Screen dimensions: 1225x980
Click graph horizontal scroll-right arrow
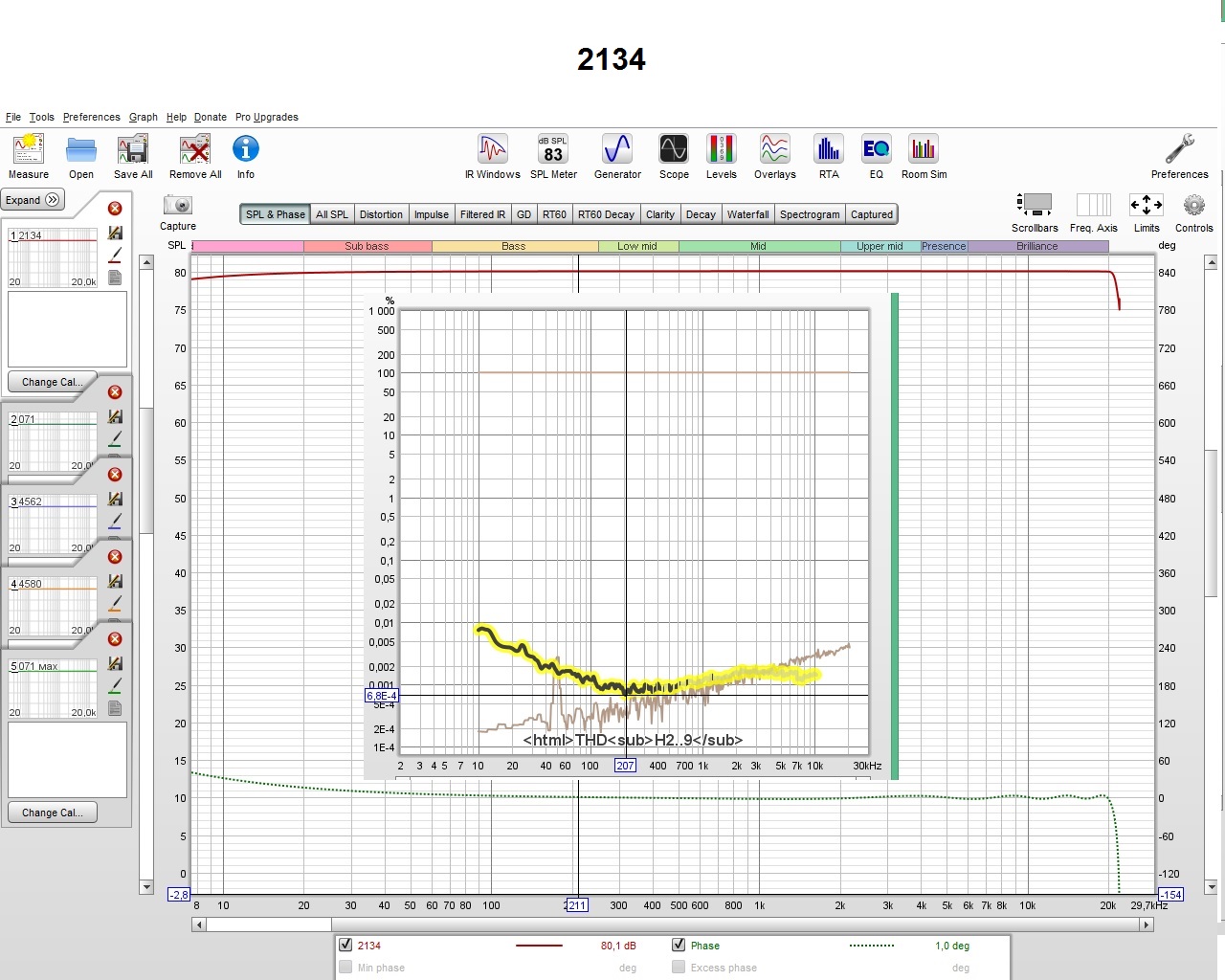pyautogui.click(x=1146, y=924)
